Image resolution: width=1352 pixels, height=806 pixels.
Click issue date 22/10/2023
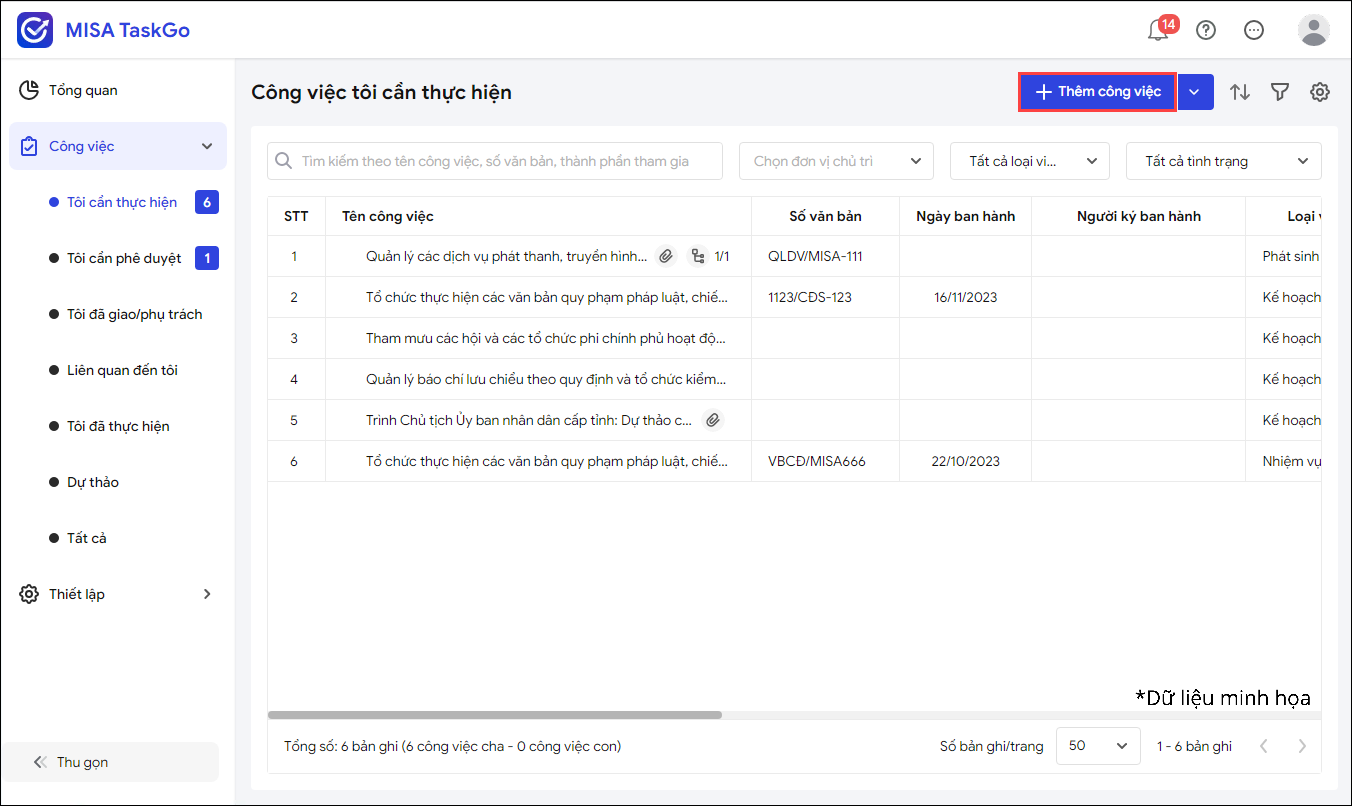[x=965, y=461]
